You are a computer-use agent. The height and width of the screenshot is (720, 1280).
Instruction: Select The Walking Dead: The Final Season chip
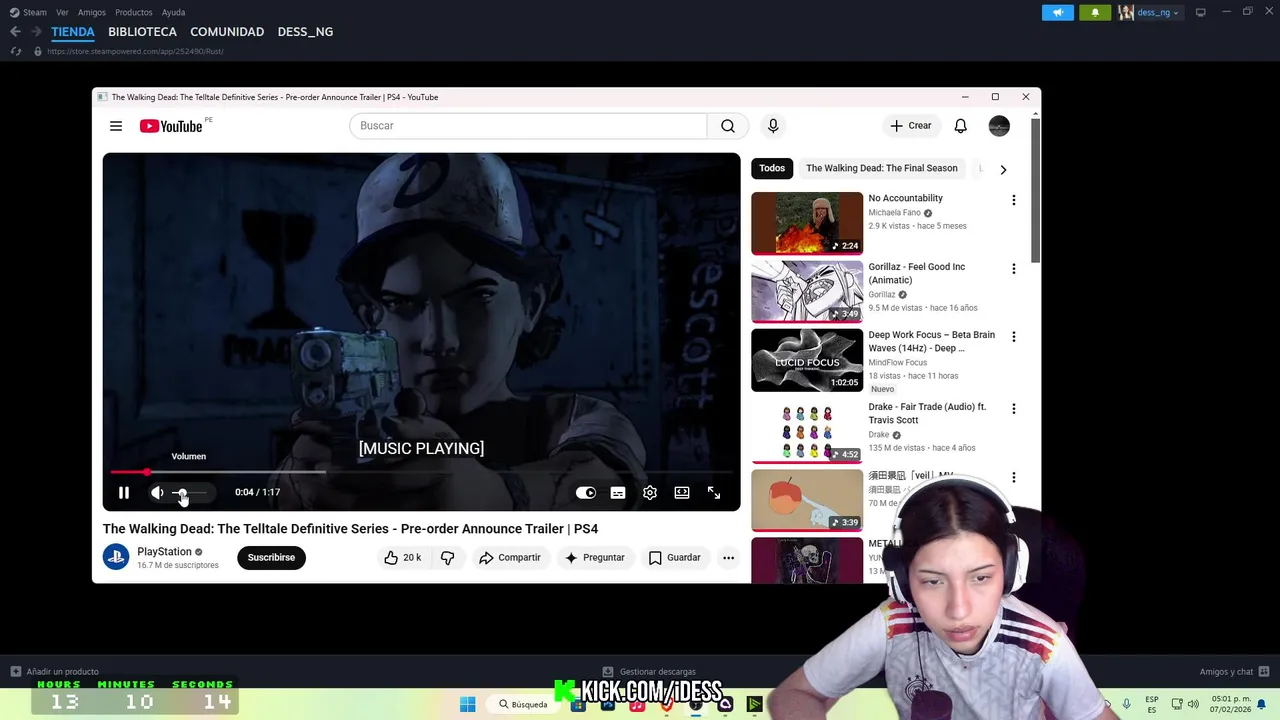click(x=882, y=168)
